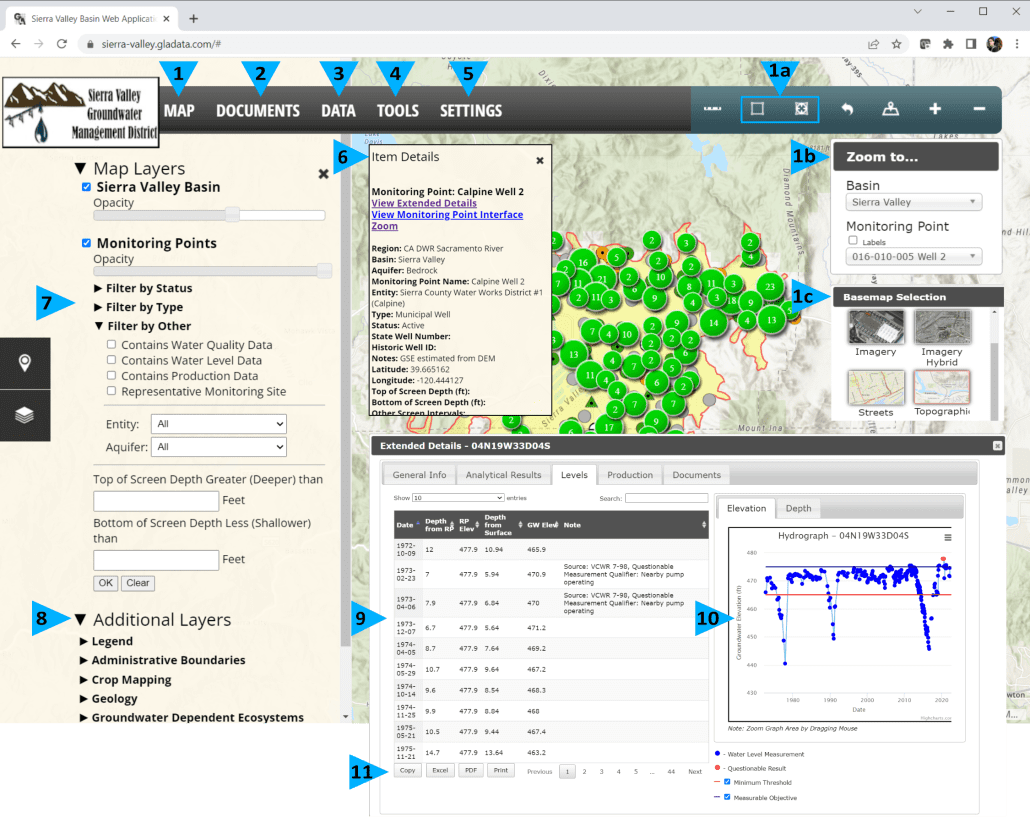Enable Contains Water Quality Data filter
The image size is (1030, 823).
click(112, 346)
